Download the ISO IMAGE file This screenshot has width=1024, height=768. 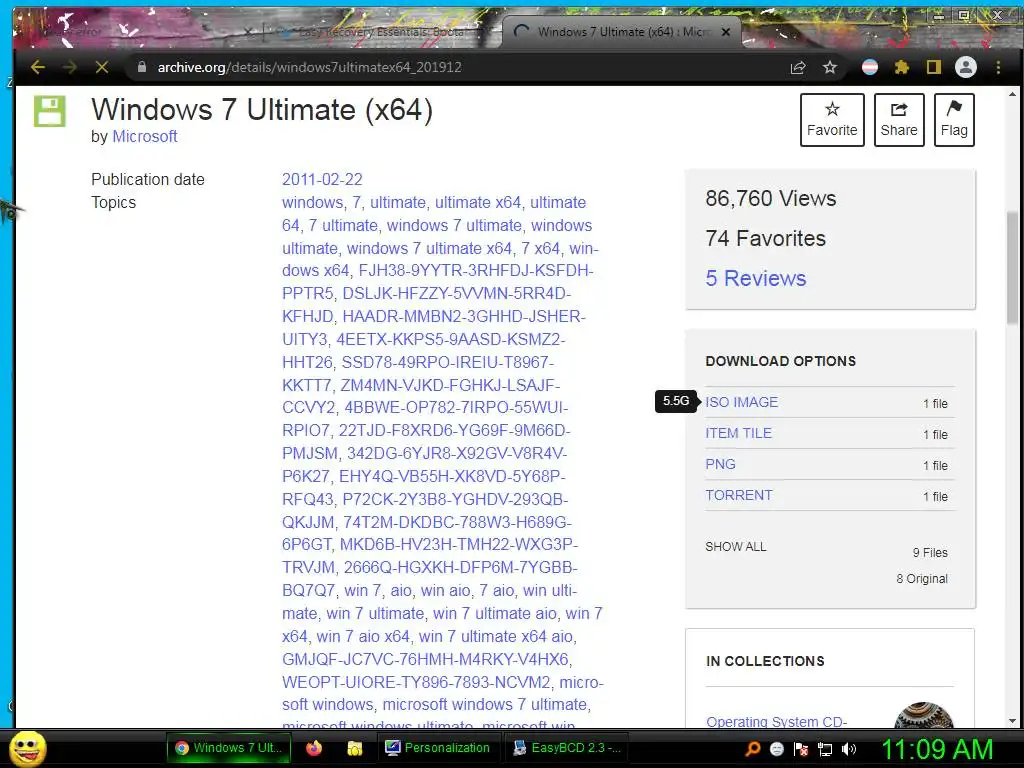(x=741, y=402)
